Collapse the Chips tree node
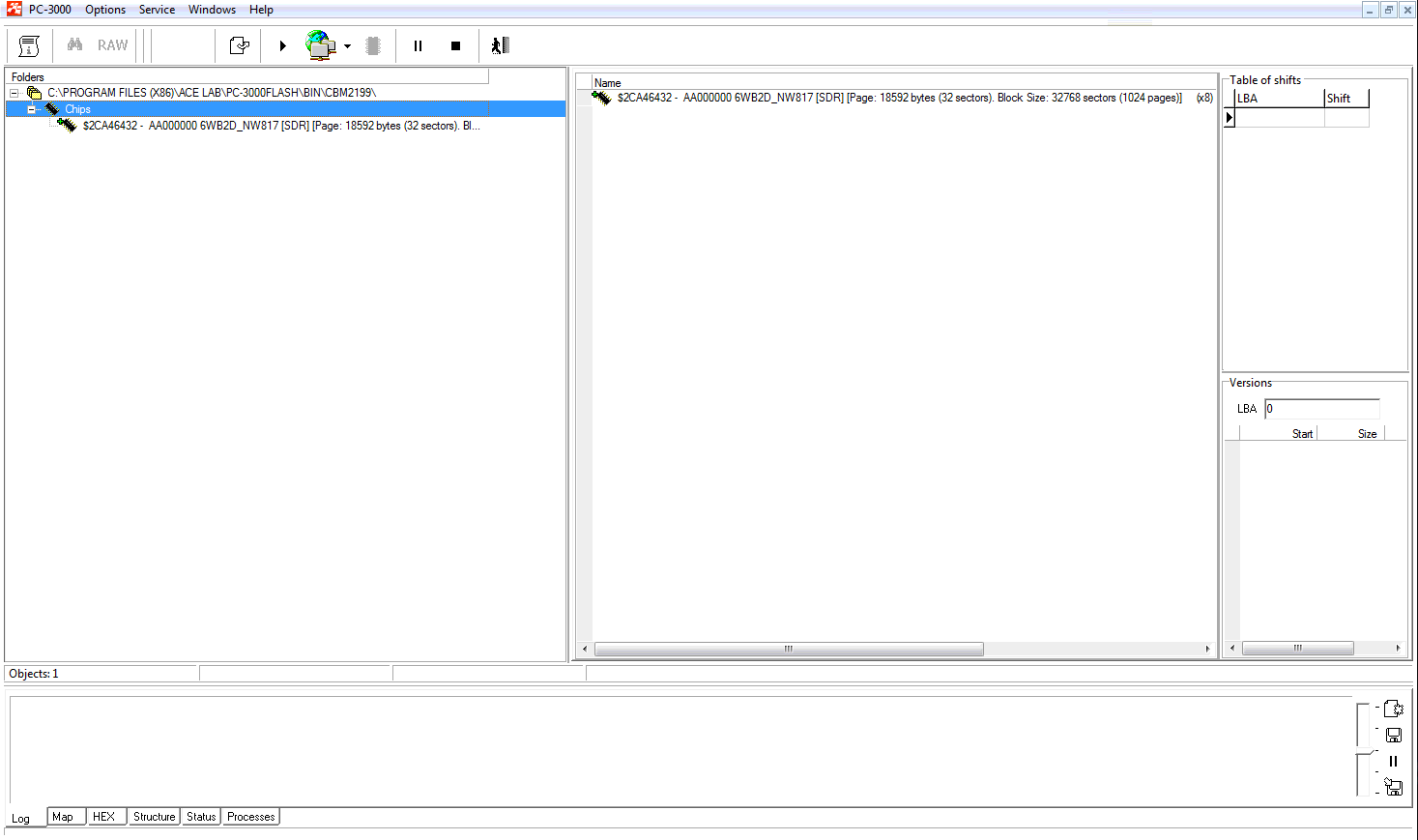1418x840 pixels. click(32, 110)
